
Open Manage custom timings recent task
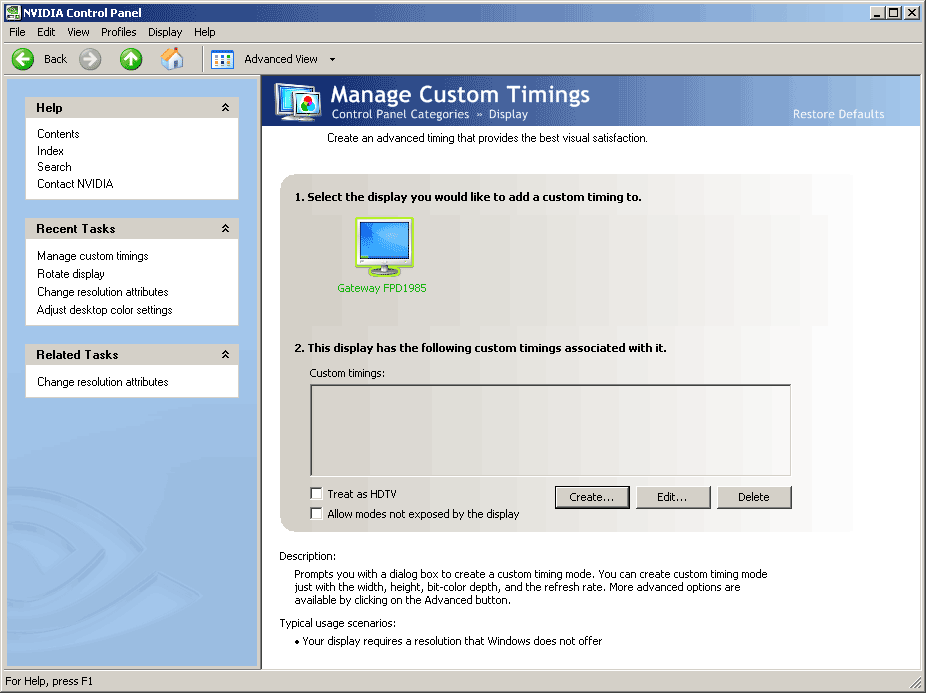pyautogui.click(x=93, y=256)
